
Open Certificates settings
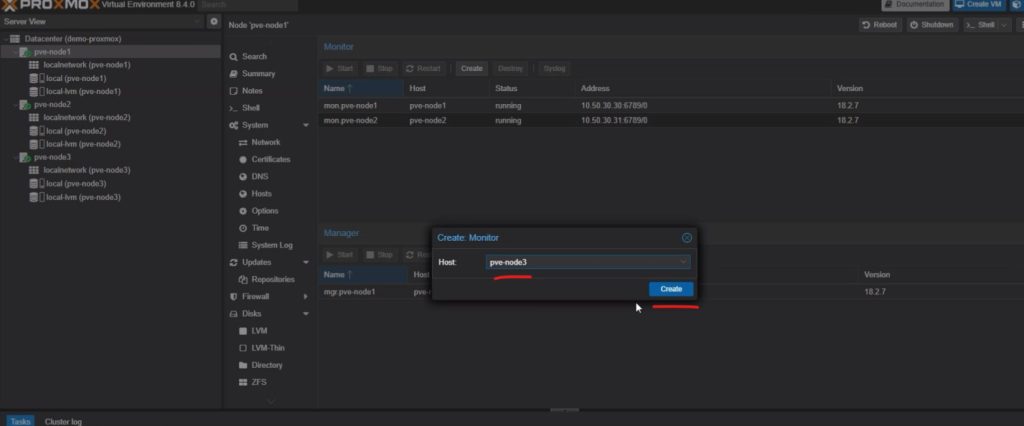tap(269, 159)
